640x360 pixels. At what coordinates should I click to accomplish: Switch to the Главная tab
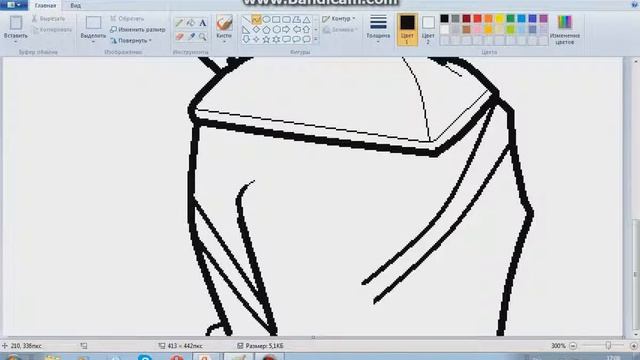(45, 6)
